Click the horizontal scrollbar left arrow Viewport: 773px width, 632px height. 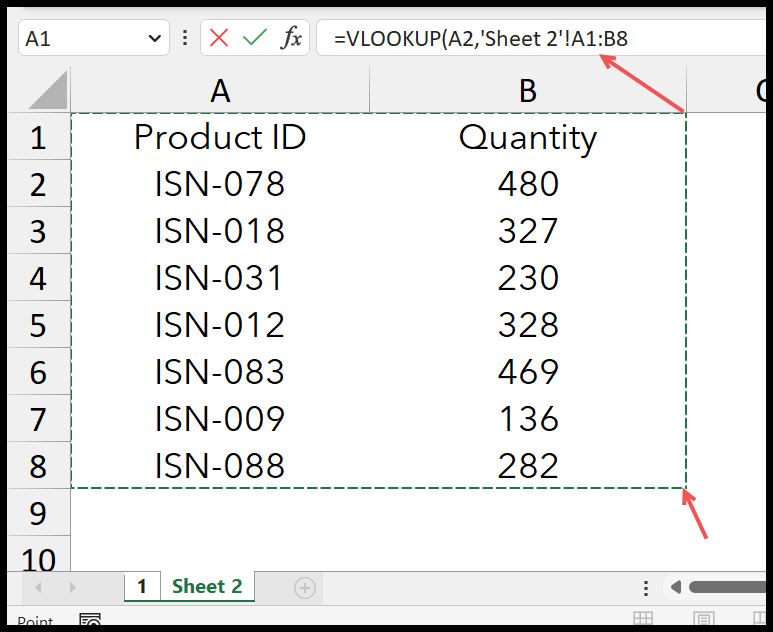click(x=676, y=587)
